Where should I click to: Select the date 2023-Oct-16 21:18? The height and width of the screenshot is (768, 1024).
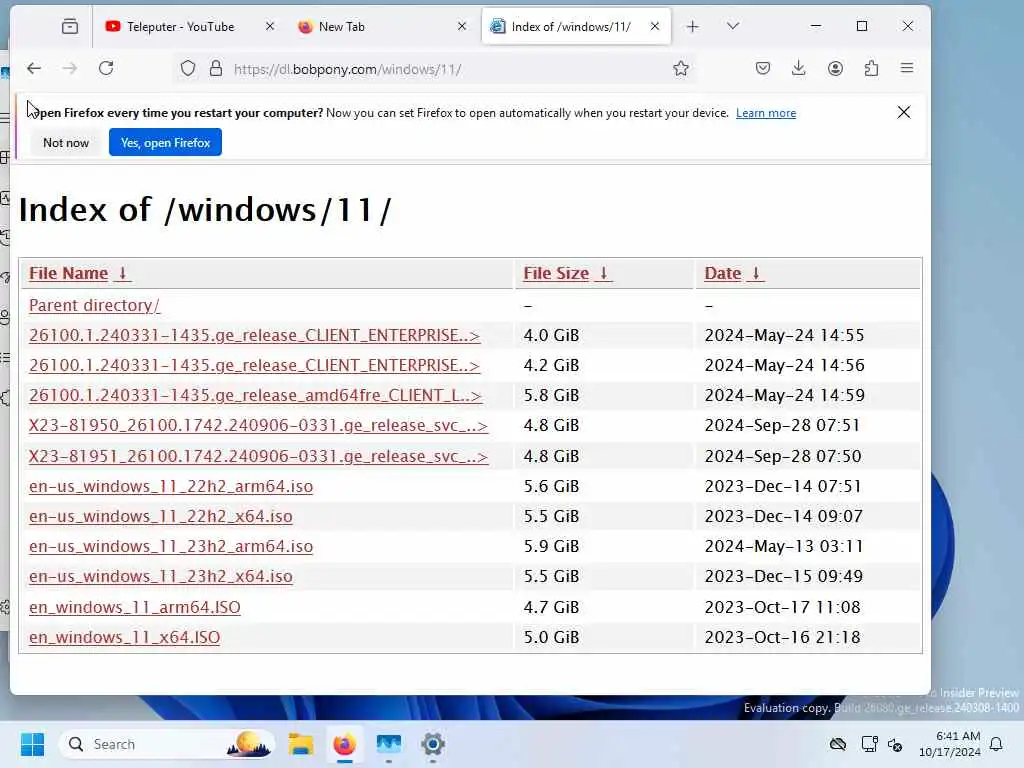click(x=782, y=637)
